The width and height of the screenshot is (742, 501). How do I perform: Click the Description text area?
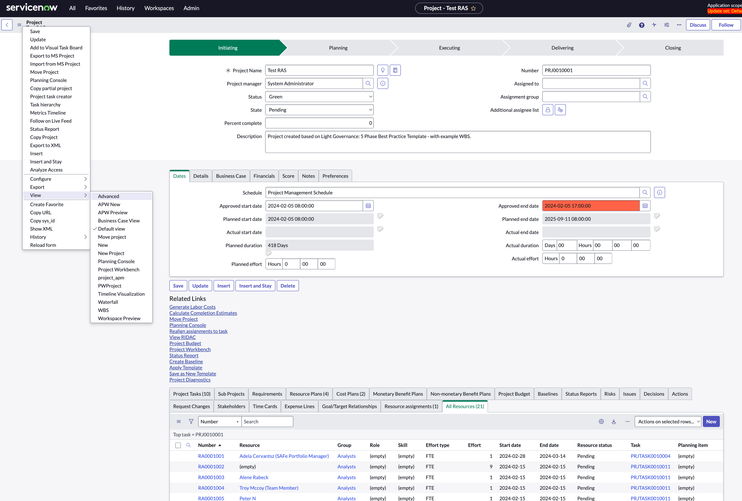click(x=458, y=142)
